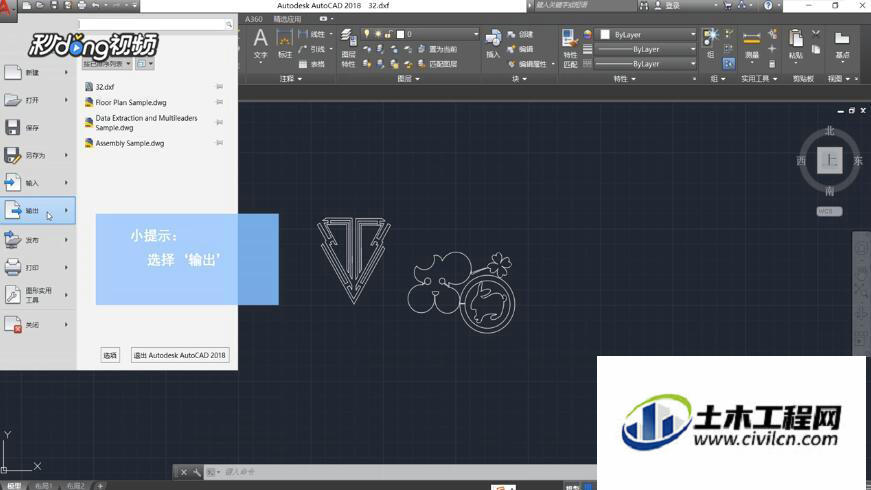The width and height of the screenshot is (871, 490).
Task: Toggle layer on/off lightbulb icon
Action: [x=367, y=34]
